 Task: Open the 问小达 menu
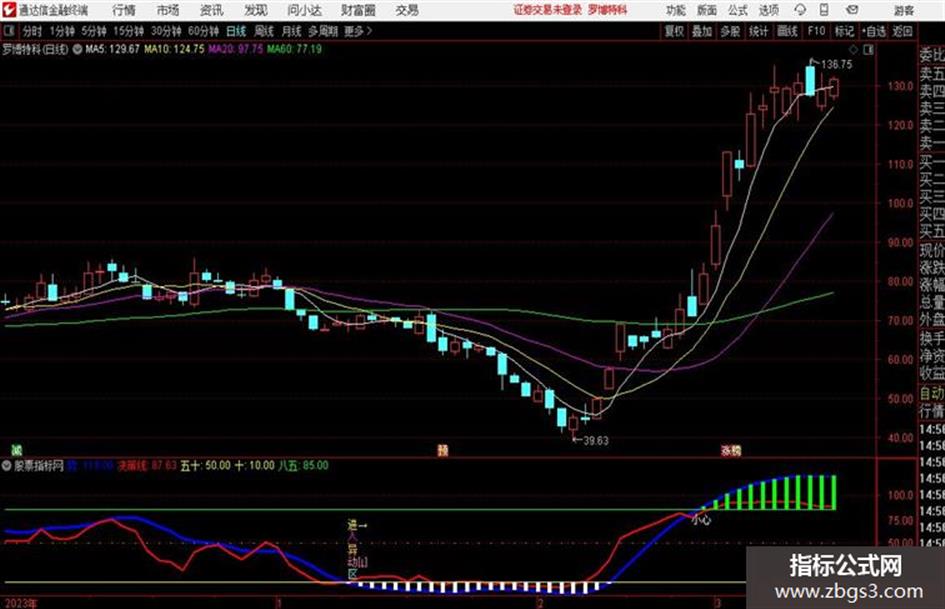click(x=304, y=10)
